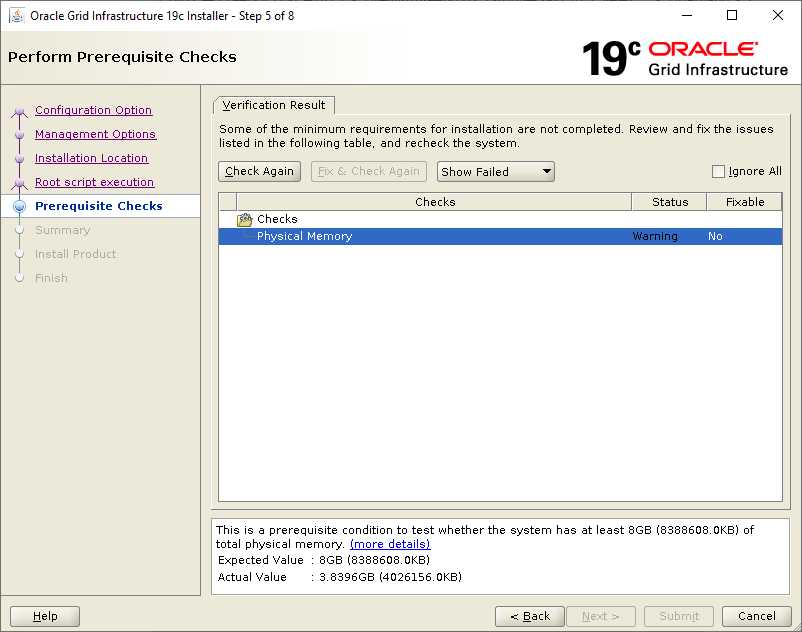The width and height of the screenshot is (802, 632).
Task: Click the Actual Value 3.8396GB text
Action: click(390, 577)
